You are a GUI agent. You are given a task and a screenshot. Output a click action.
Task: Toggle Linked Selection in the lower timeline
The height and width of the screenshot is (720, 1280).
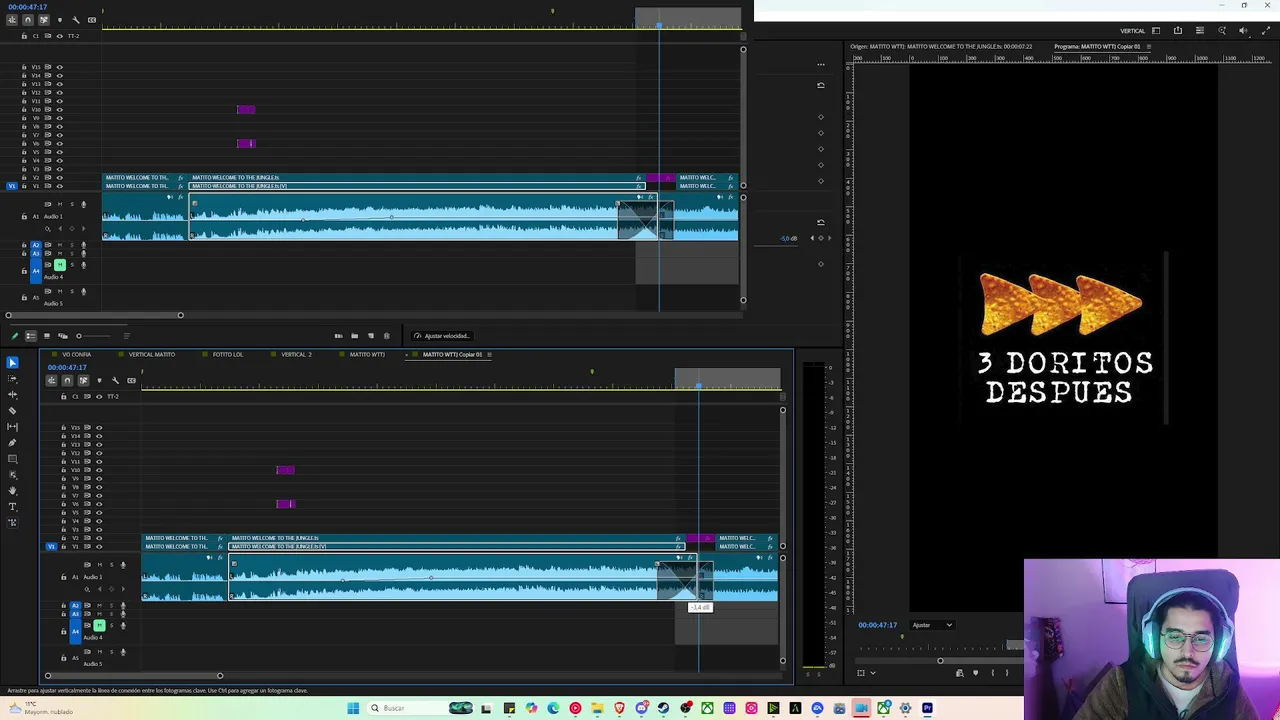(83, 380)
